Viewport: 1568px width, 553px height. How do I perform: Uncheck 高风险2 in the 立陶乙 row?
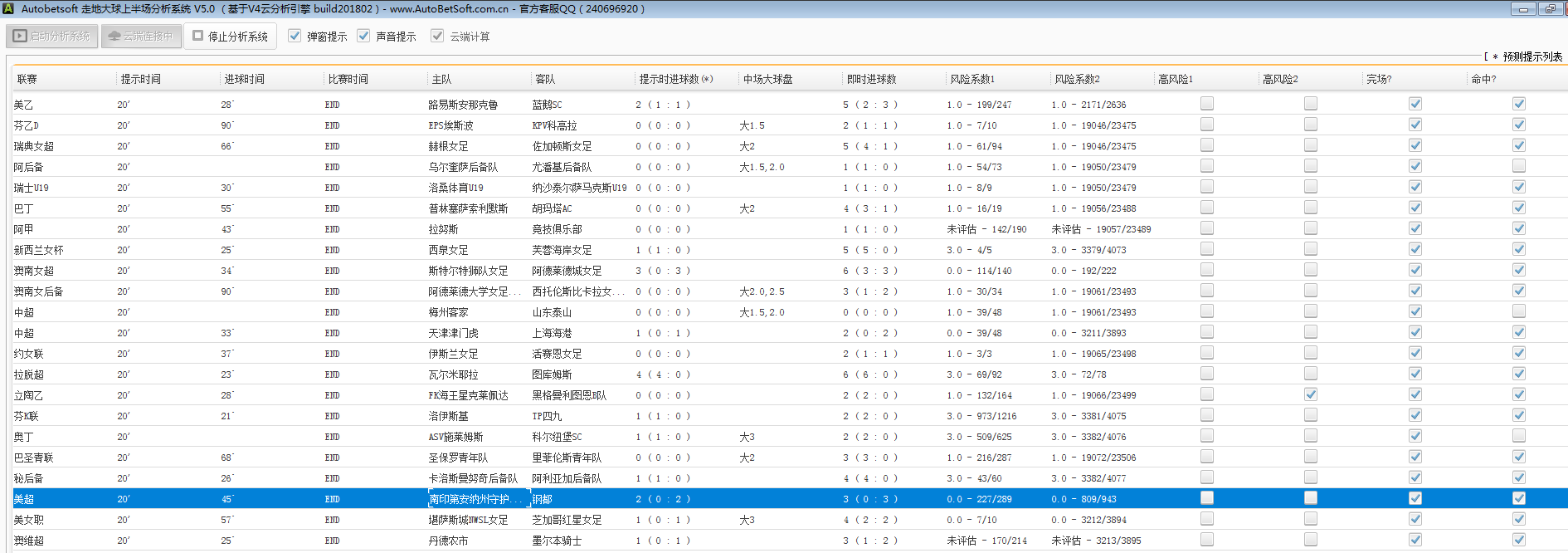pos(1311,394)
